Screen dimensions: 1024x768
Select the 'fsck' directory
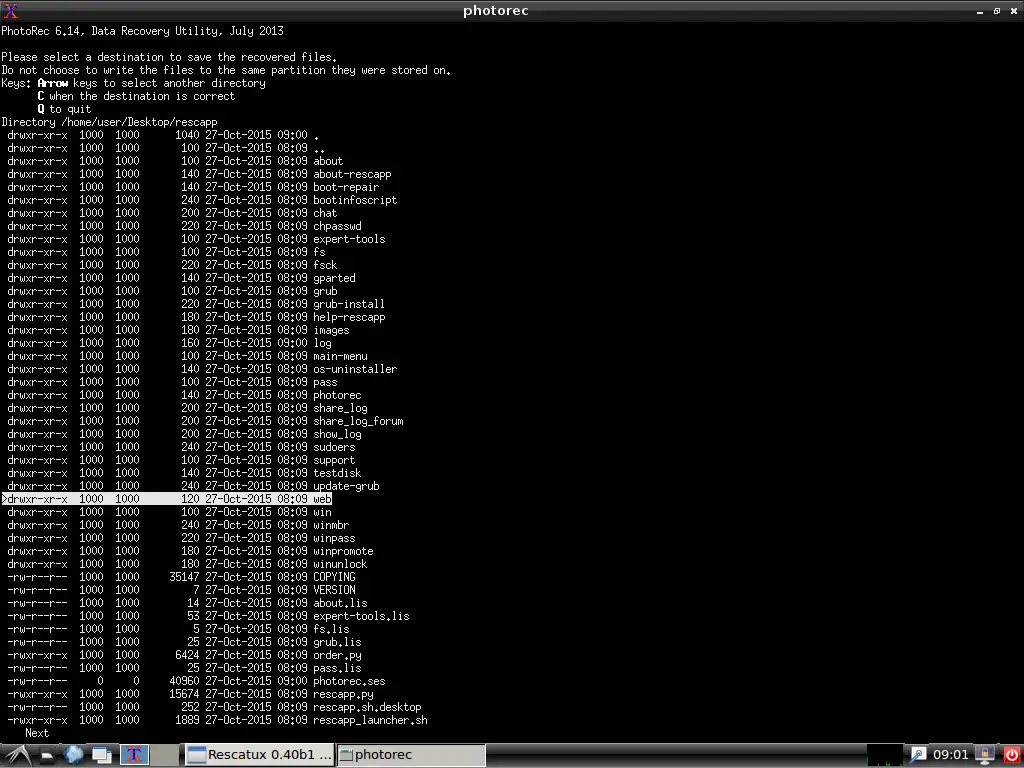172,265
